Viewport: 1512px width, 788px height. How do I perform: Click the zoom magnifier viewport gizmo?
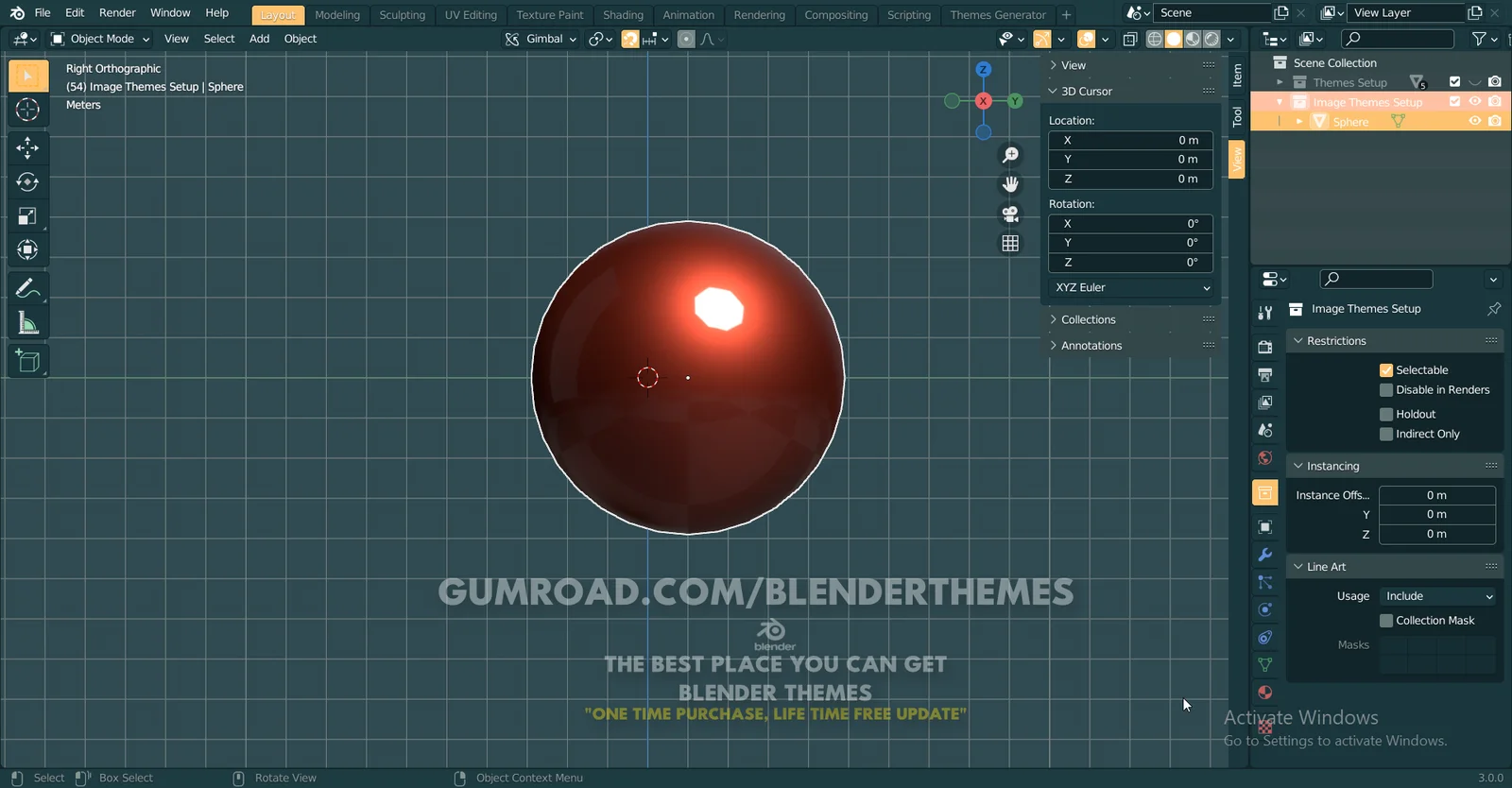(x=1010, y=155)
